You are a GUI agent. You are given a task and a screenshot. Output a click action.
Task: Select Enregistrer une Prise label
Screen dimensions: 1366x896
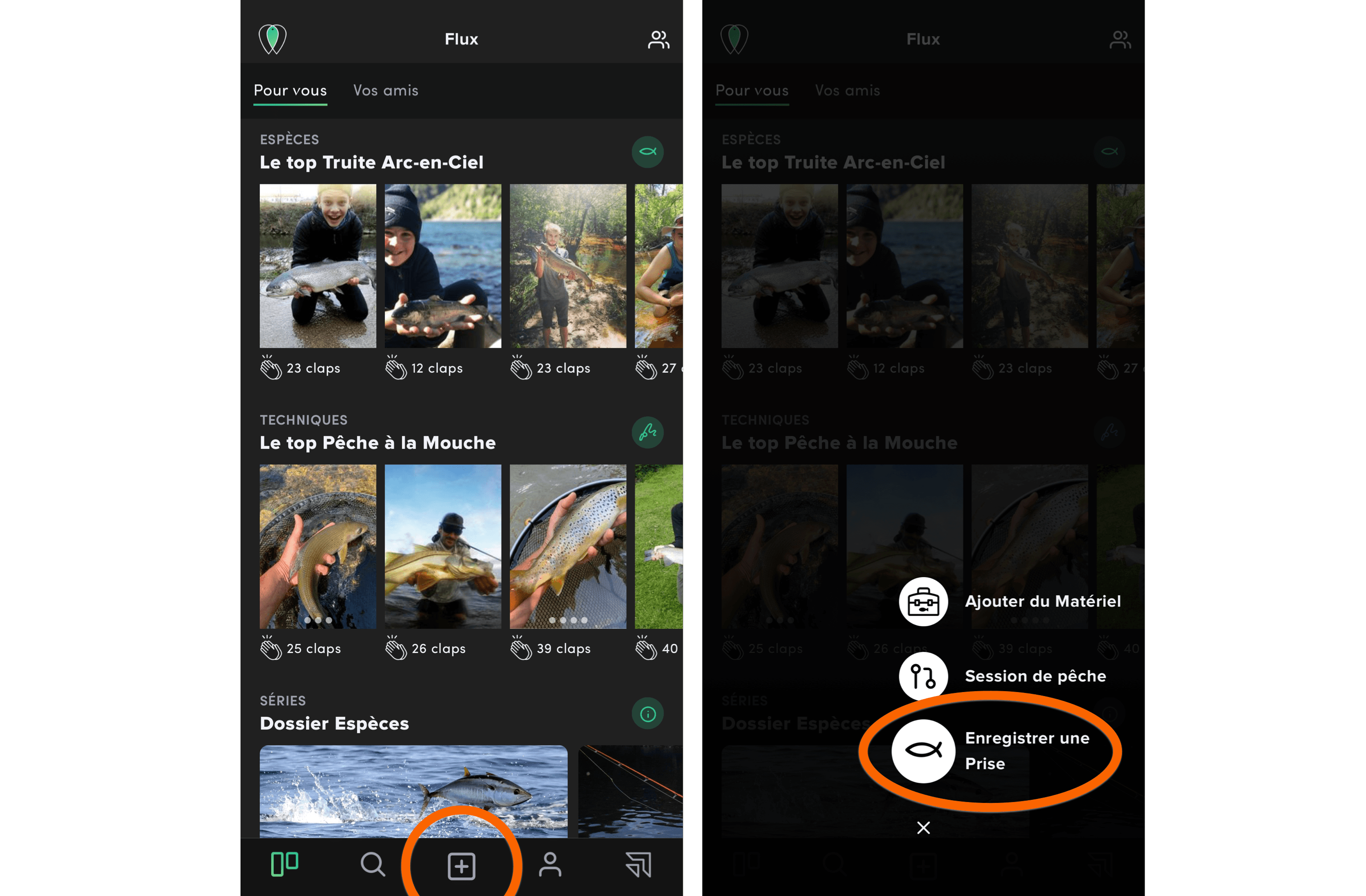pos(1027,751)
